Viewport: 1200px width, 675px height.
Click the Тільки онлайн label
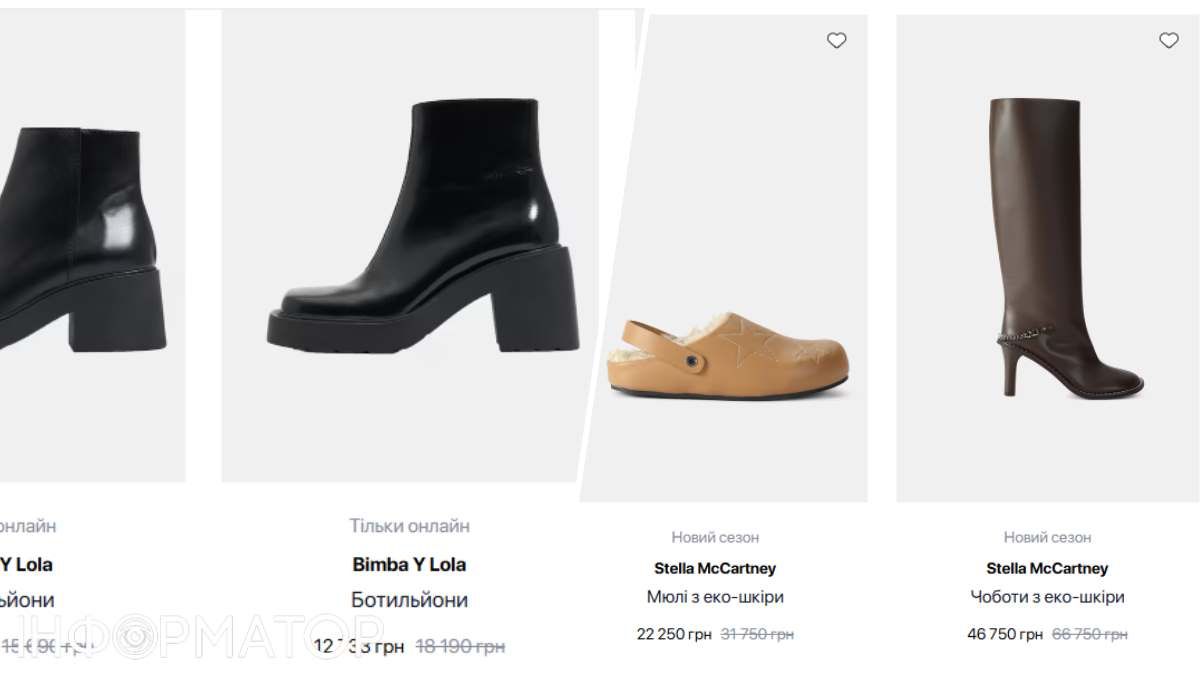[409, 526]
